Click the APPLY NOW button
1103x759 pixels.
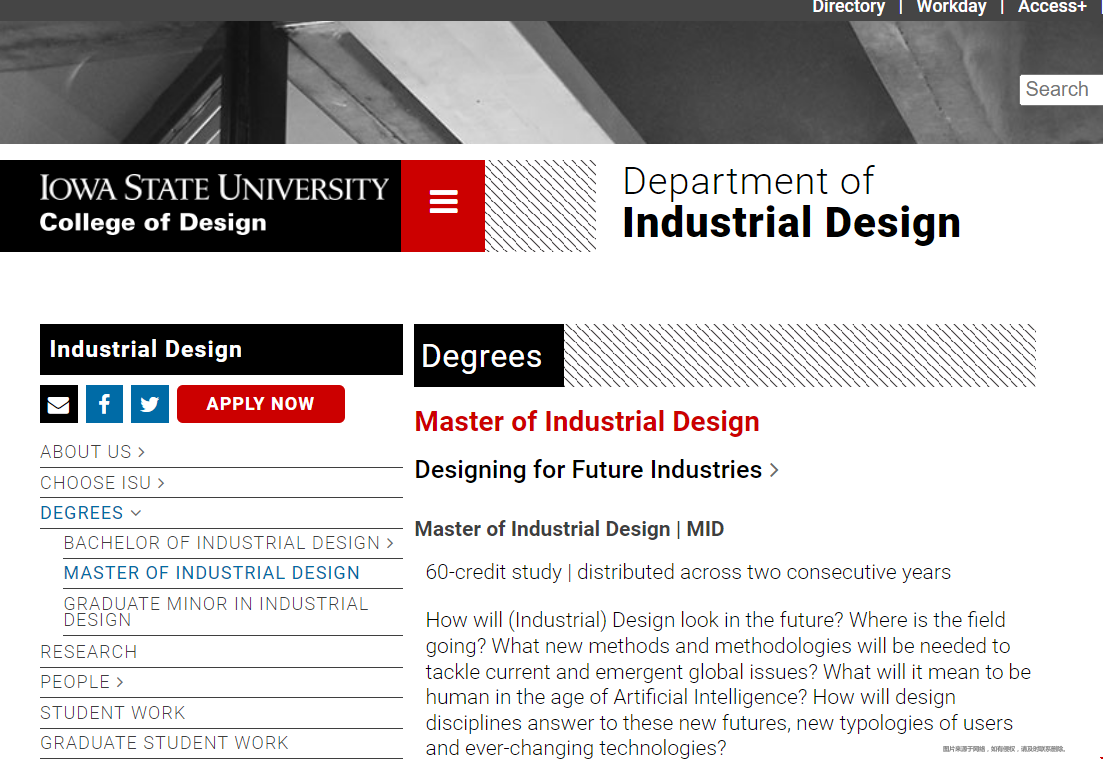[261, 404]
